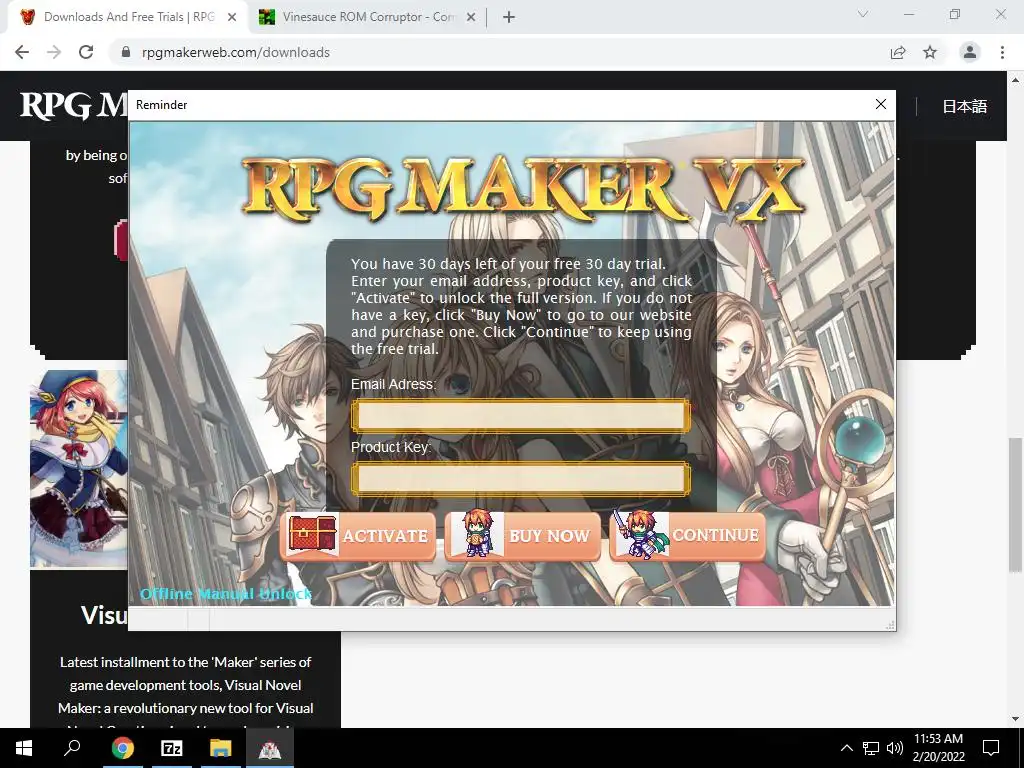The image size is (1024, 768).
Task: Select the rpgmakerweb.com/downloads address bar
Action: tap(236, 52)
